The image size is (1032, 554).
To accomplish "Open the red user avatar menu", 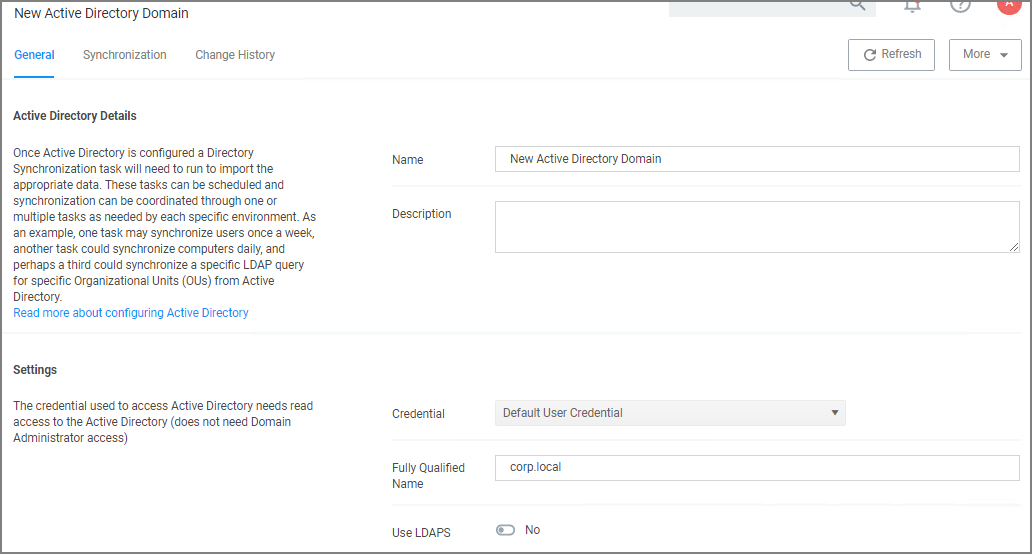I will pos(1009,5).
